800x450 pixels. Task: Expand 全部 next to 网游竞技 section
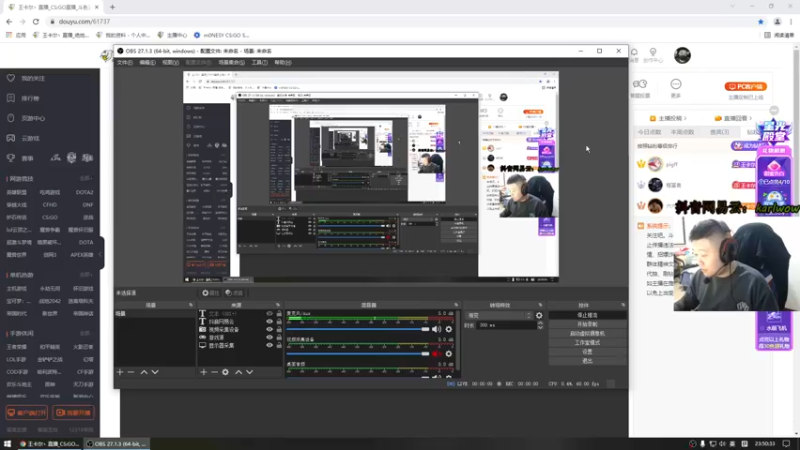pos(86,179)
